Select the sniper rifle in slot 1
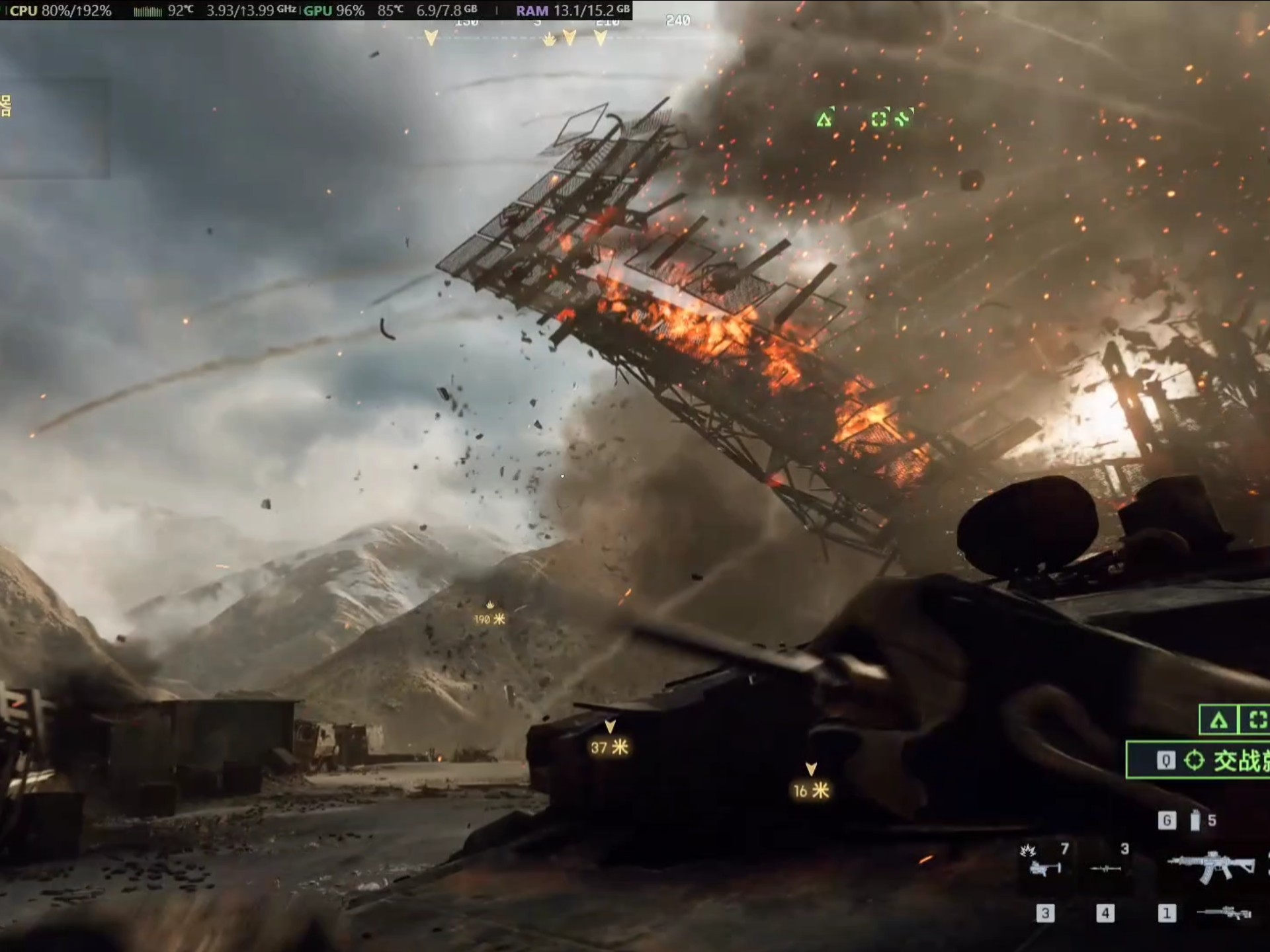Screen dimensions: 1270x952 pos(1224,913)
